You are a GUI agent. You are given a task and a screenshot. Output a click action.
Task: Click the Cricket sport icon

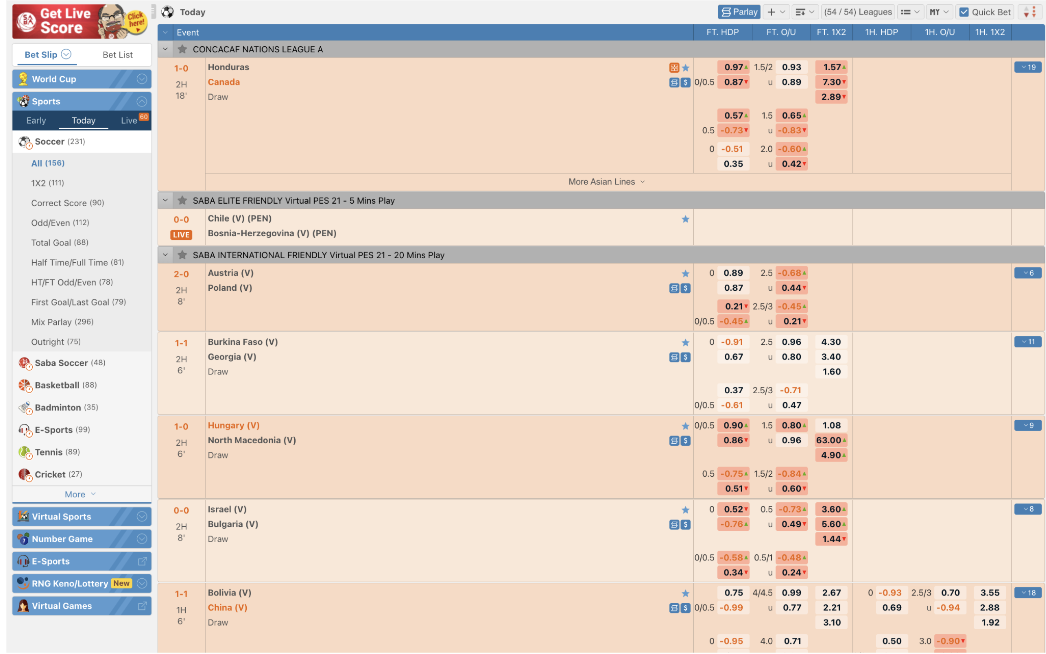click(25, 475)
